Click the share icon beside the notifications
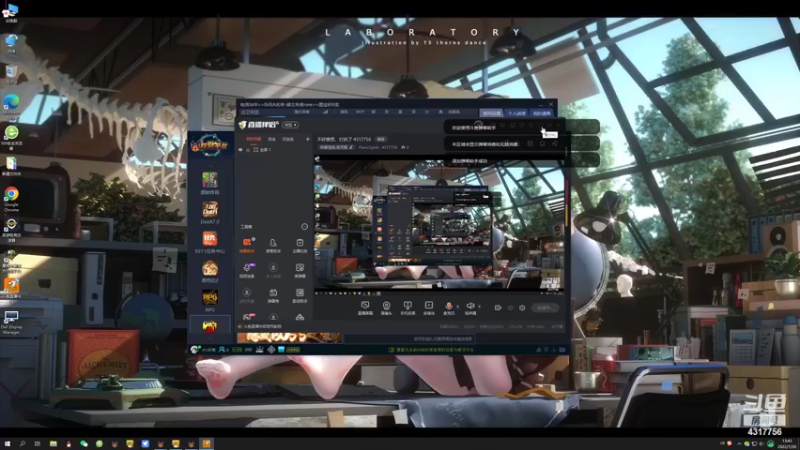This screenshot has height=450, width=800. coord(555,144)
